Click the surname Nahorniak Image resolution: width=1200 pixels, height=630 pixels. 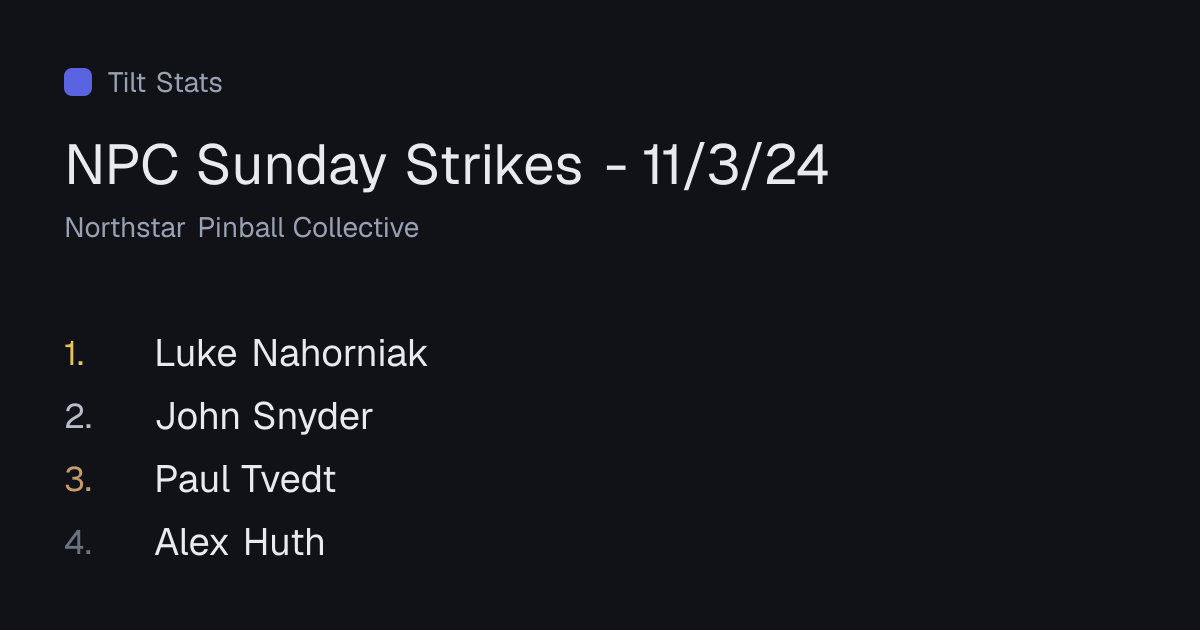(340, 353)
